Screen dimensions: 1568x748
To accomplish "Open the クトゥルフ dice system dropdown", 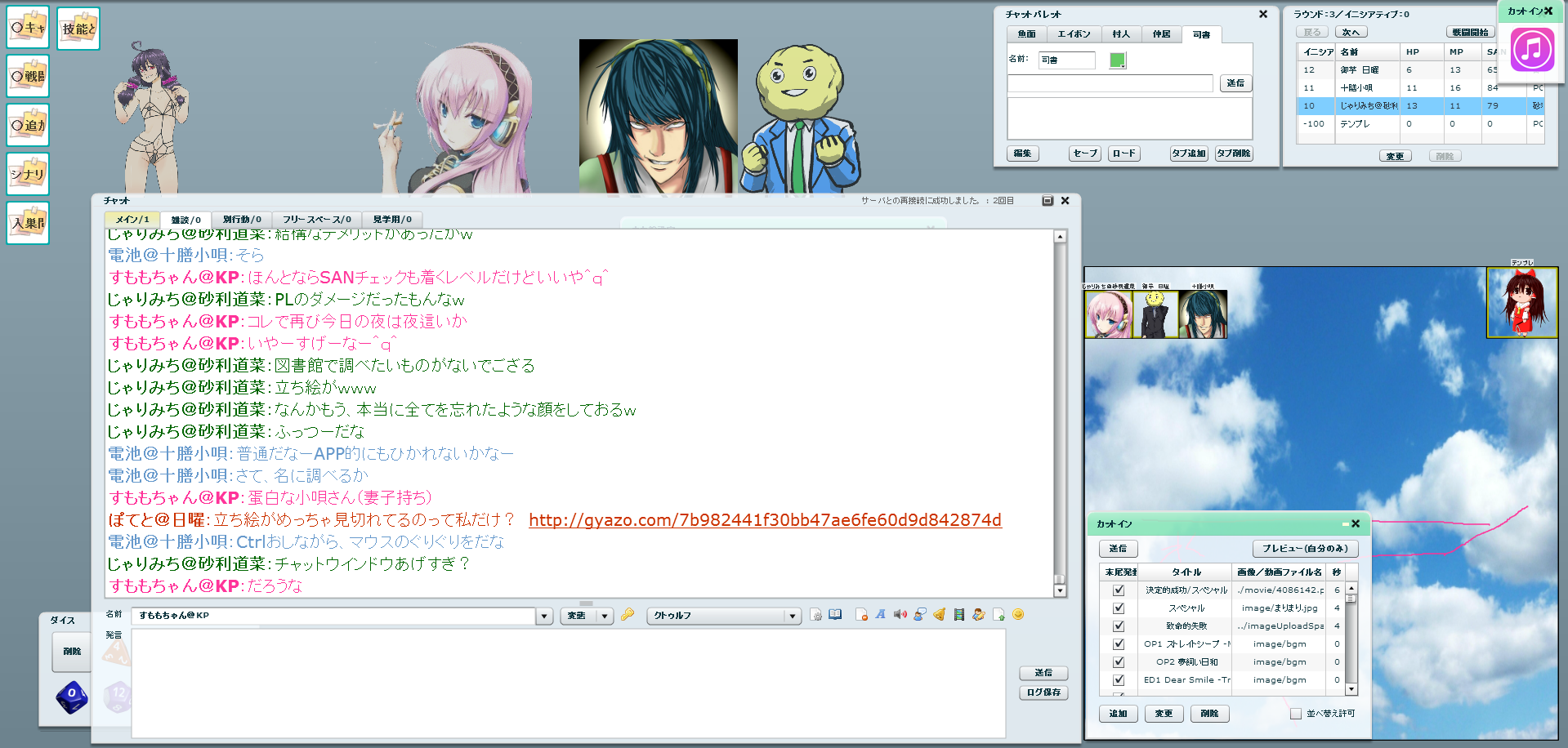I will [724, 617].
